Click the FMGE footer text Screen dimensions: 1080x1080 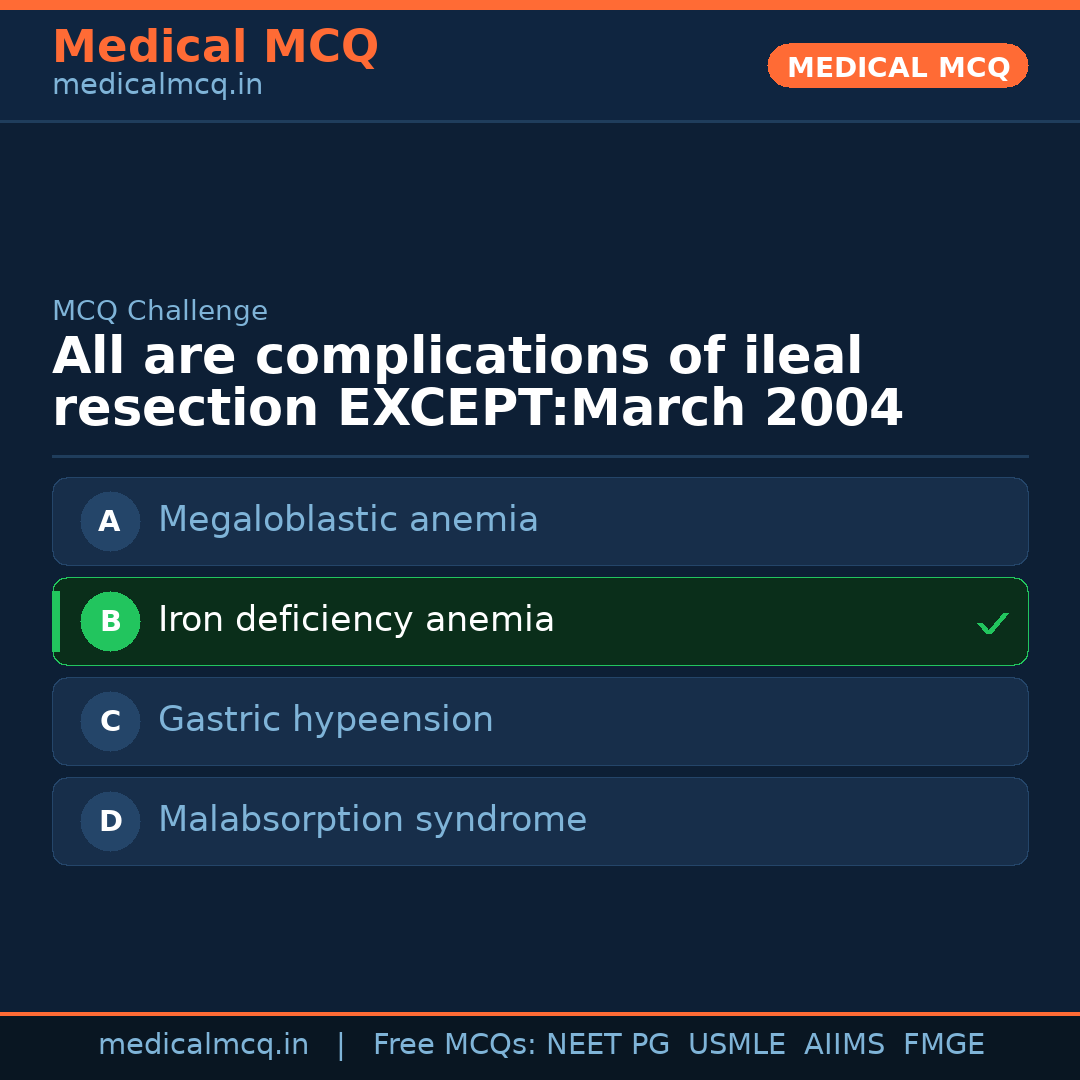(943, 1045)
